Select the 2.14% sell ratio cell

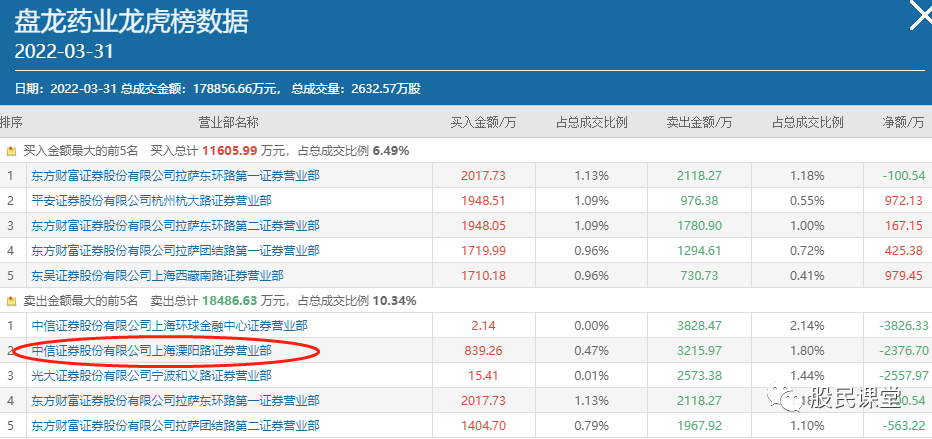click(x=807, y=326)
